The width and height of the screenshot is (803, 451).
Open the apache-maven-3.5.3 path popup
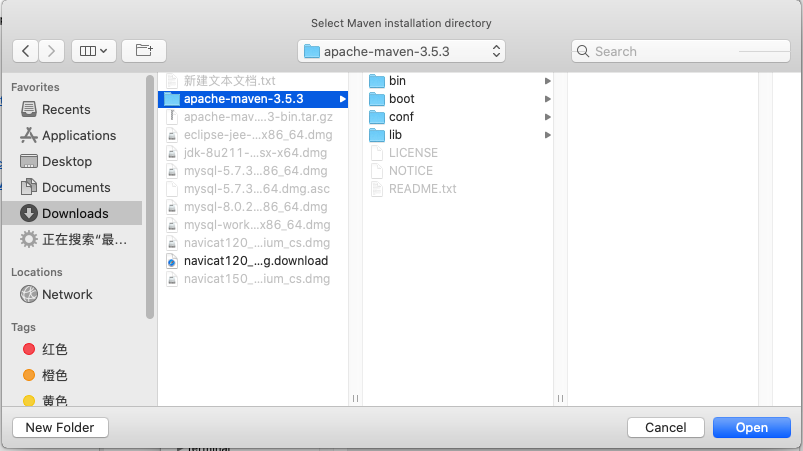click(402, 51)
